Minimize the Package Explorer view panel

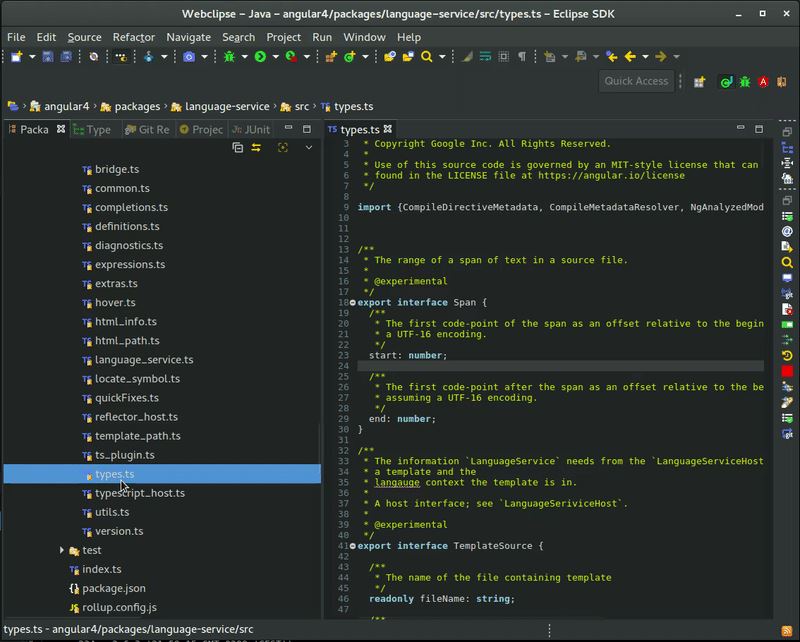(x=289, y=128)
